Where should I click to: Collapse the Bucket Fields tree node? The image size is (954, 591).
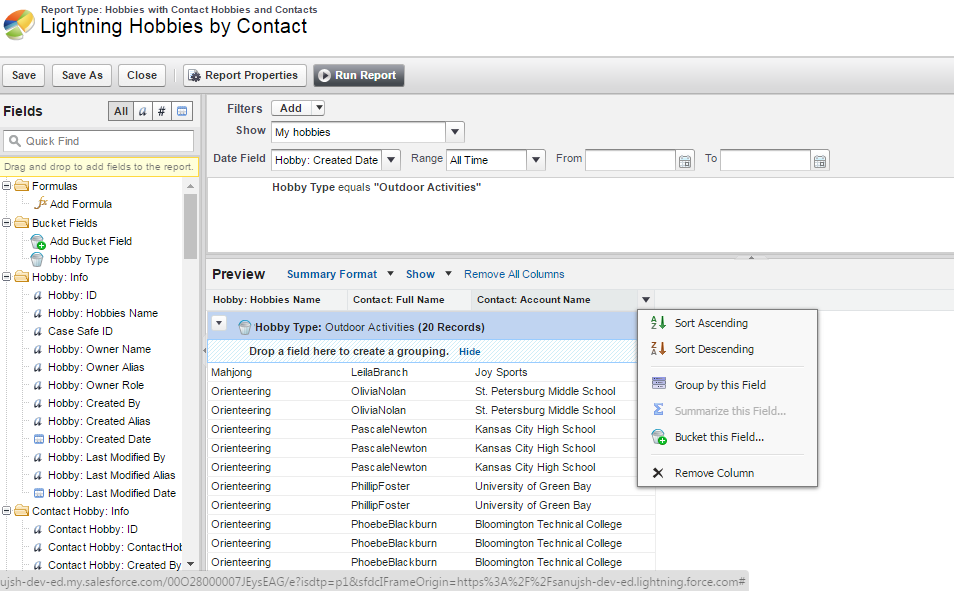click(7, 223)
